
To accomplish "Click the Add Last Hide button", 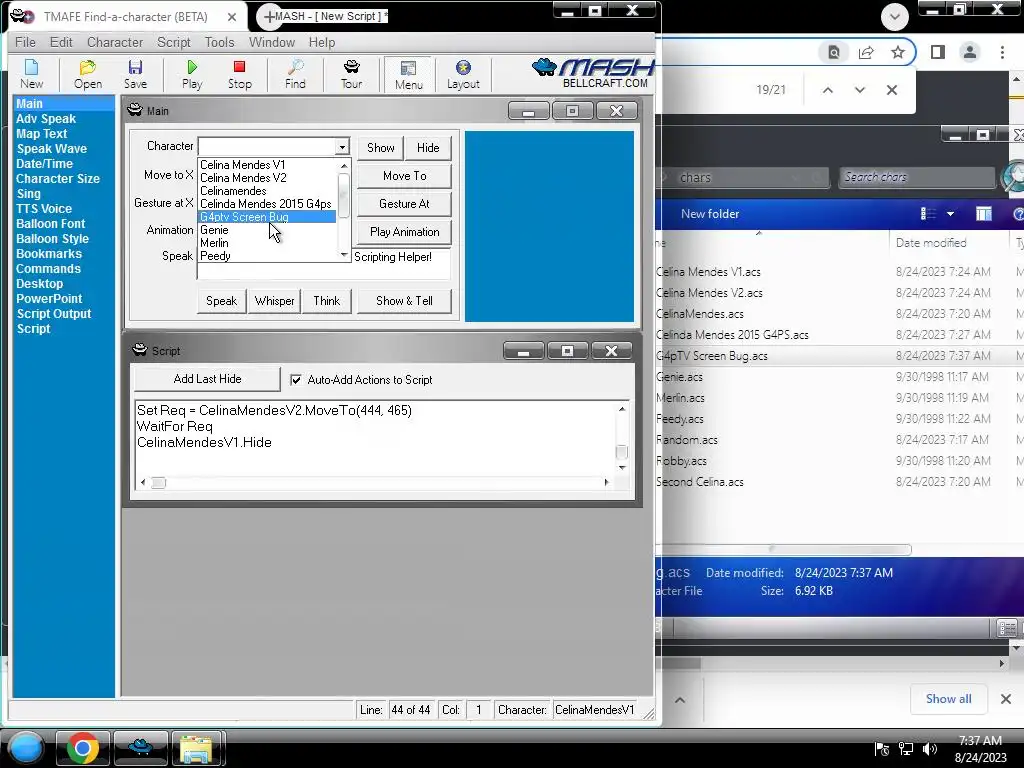I will click(x=208, y=379).
